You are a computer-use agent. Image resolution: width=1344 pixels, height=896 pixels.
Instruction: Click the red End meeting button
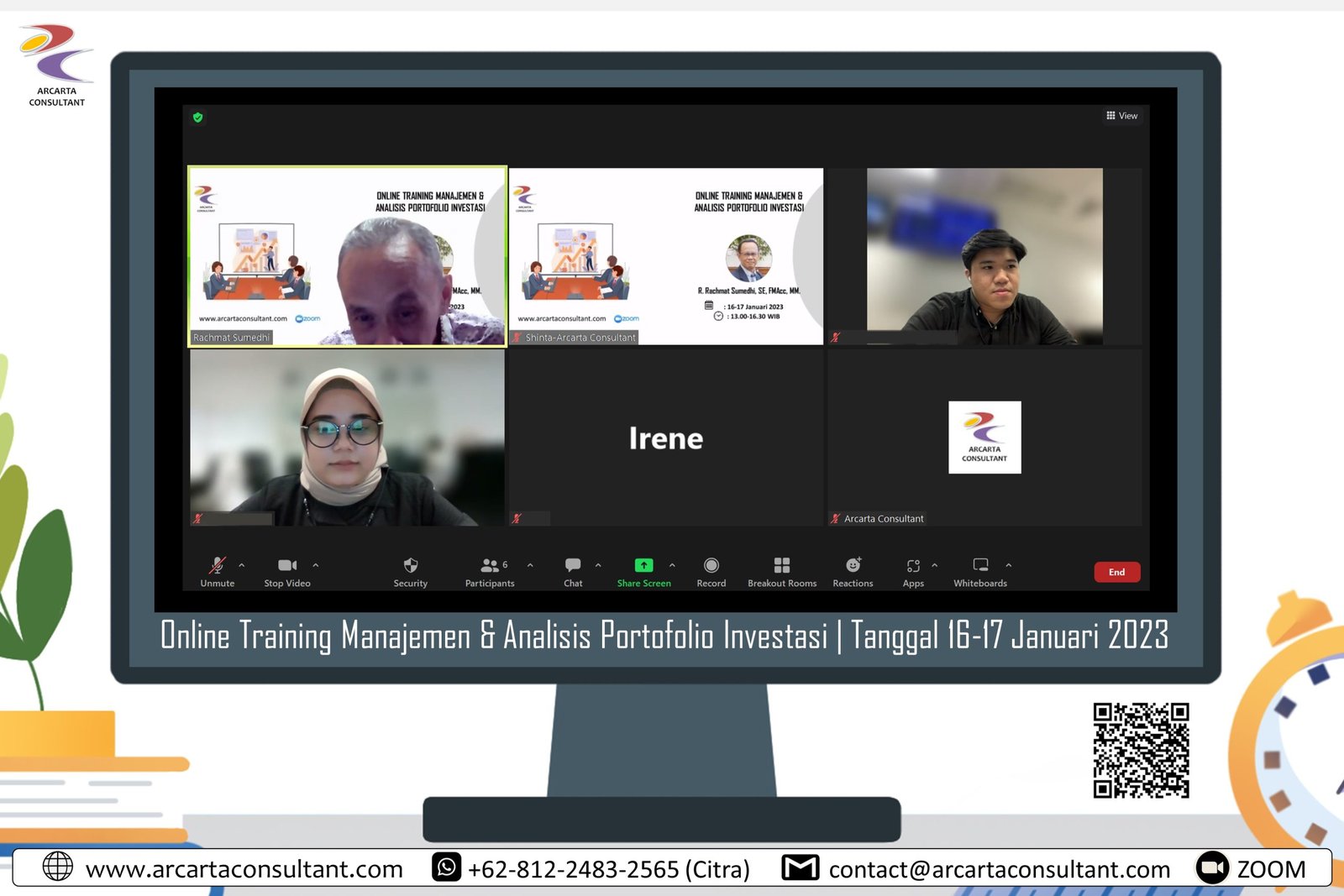click(x=1116, y=572)
